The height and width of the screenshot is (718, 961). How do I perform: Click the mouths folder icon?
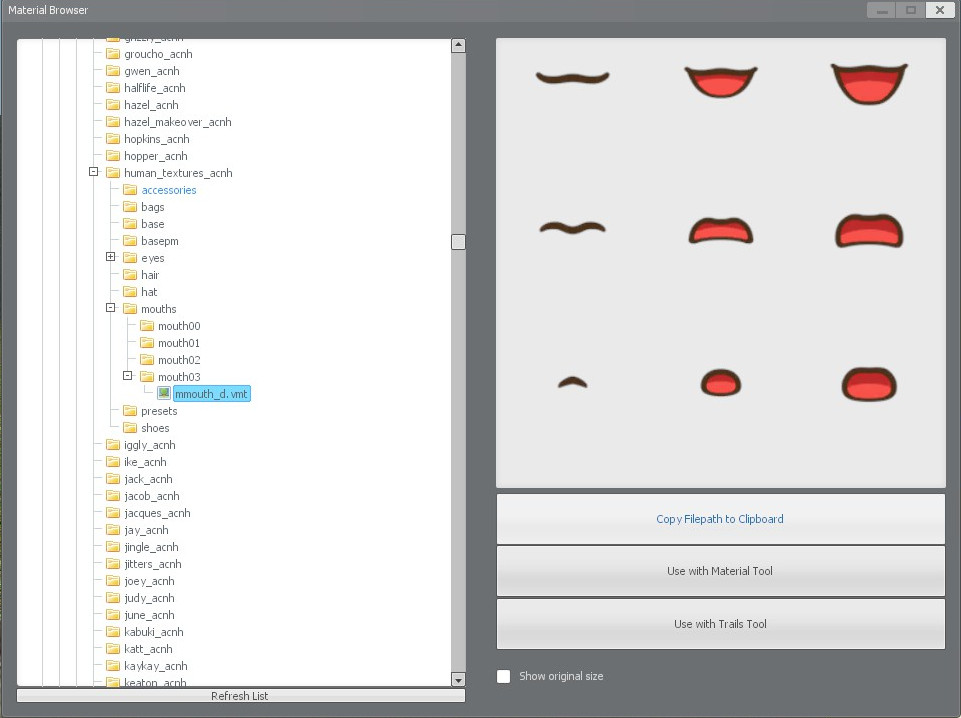click(130, 309)
